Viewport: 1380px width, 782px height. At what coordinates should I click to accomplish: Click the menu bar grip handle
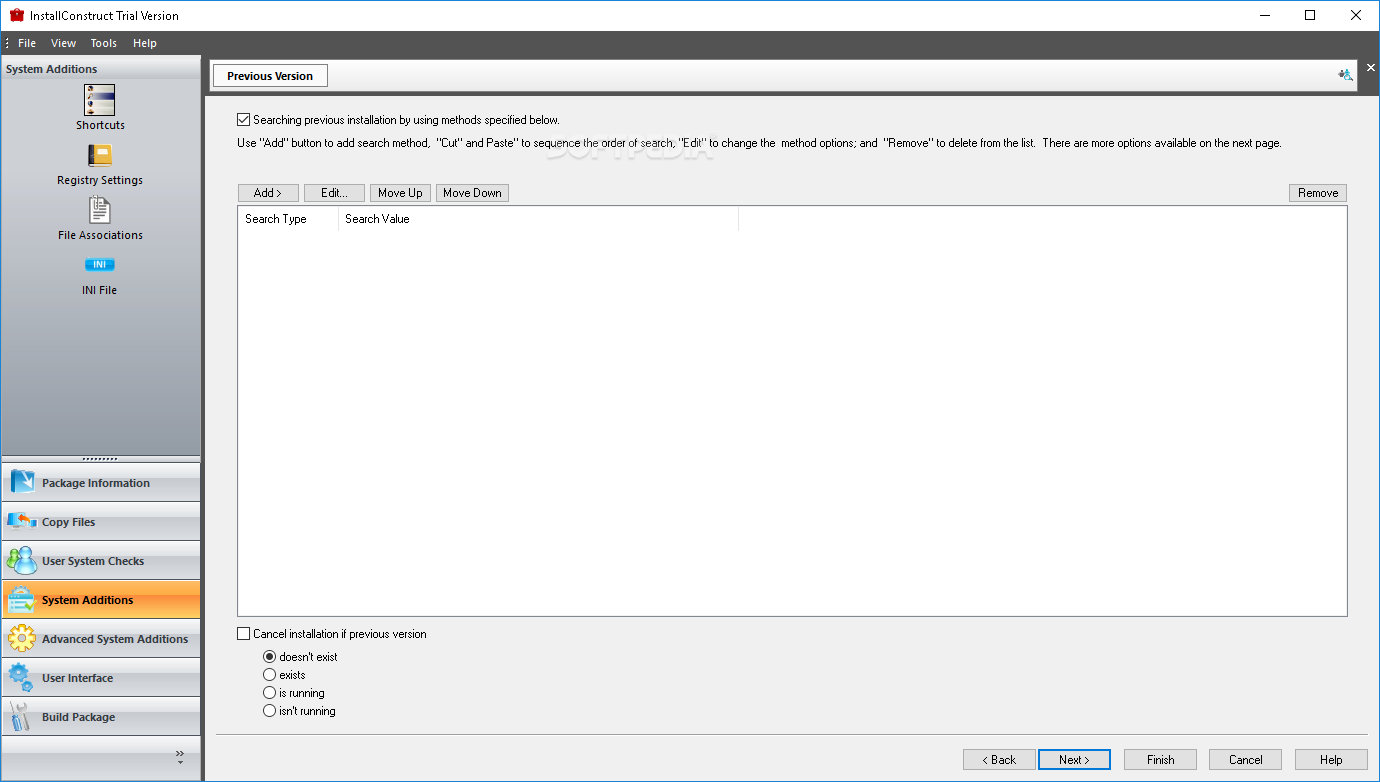click(7, 43)
